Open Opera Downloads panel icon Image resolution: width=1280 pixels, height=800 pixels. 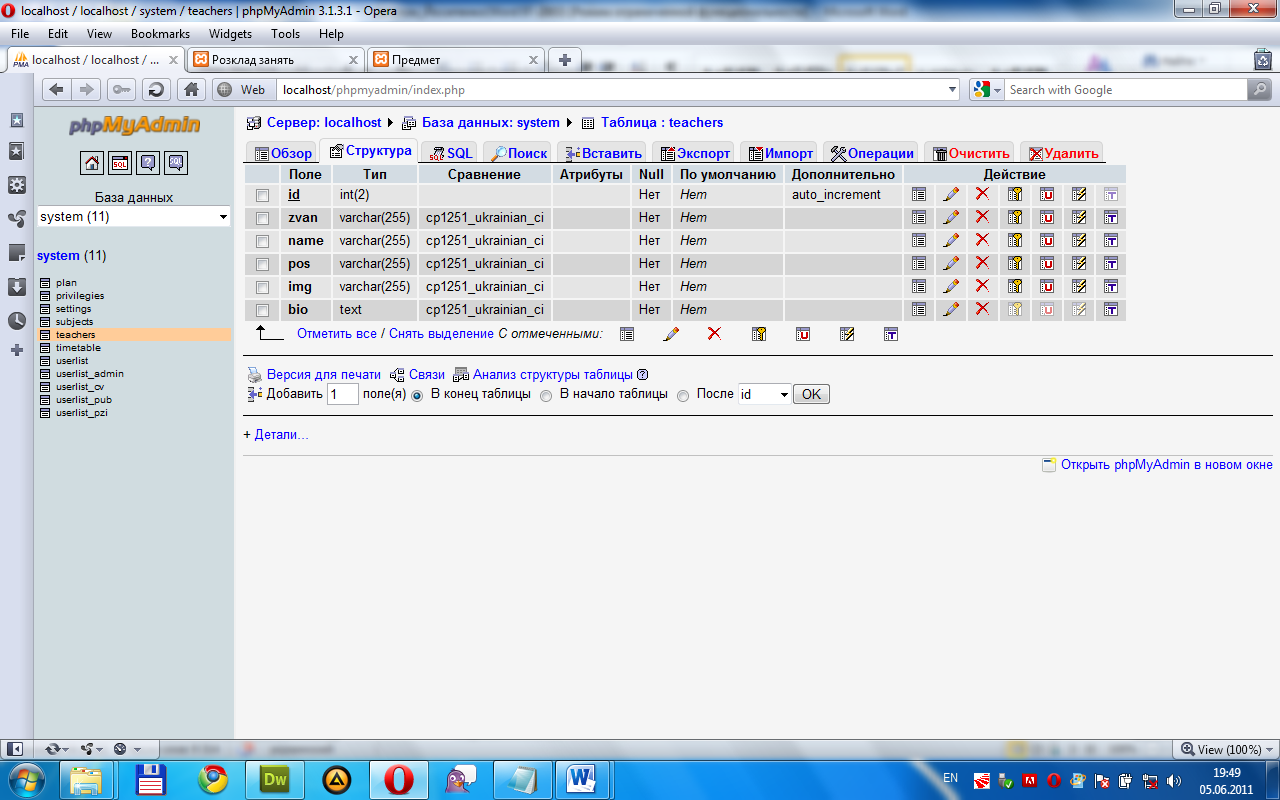[x=17, y=287]
